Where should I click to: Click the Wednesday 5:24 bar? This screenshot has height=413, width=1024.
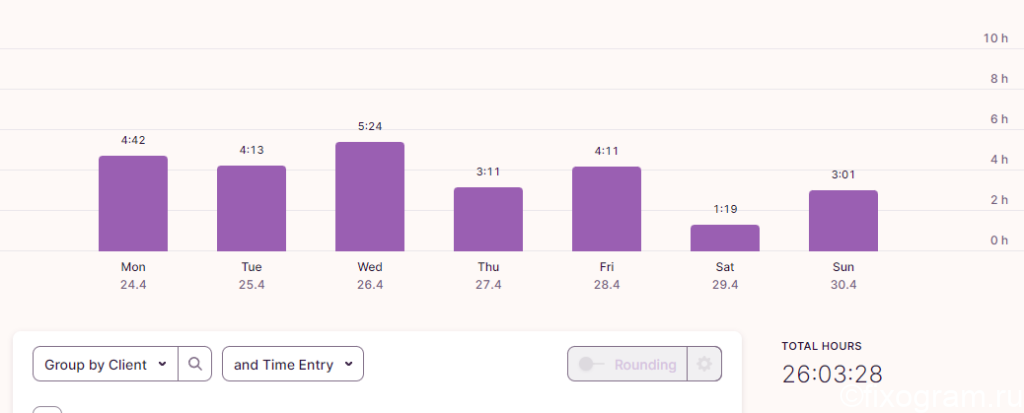[370, 197]
